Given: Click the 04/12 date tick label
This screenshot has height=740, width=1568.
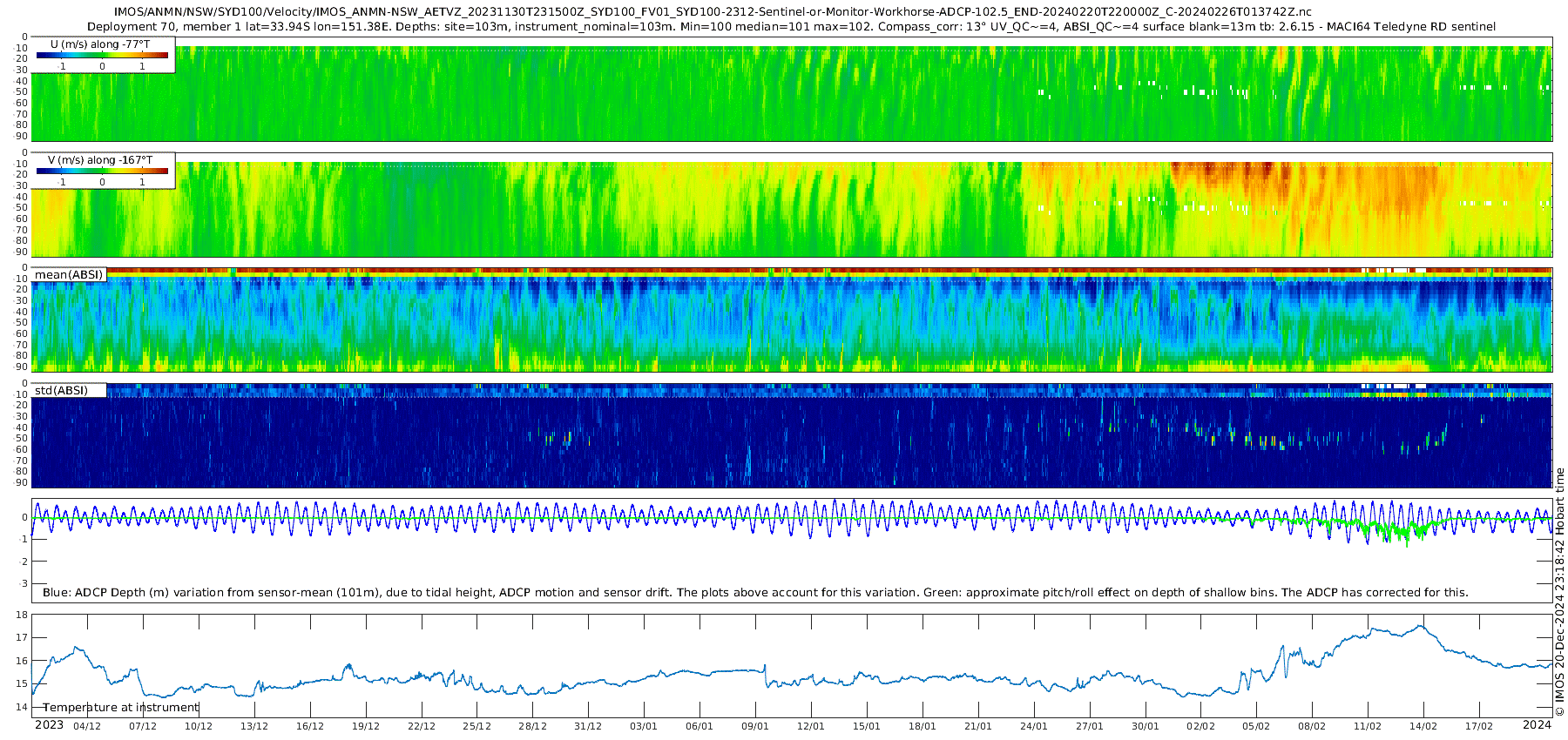Looking at the screenshot, I should 87,726.
